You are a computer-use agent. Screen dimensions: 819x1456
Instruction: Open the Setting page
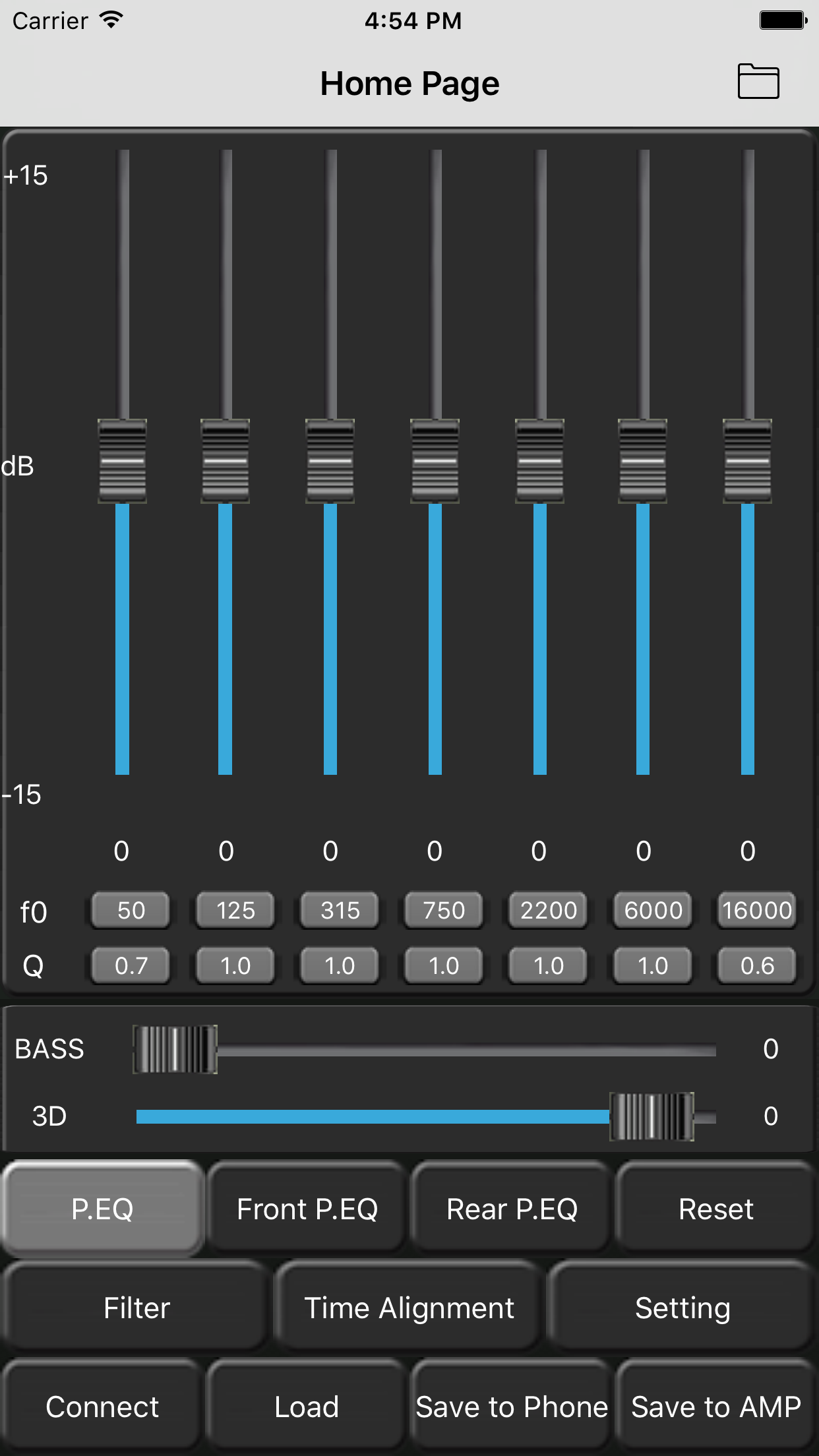tap(682, 1308)
